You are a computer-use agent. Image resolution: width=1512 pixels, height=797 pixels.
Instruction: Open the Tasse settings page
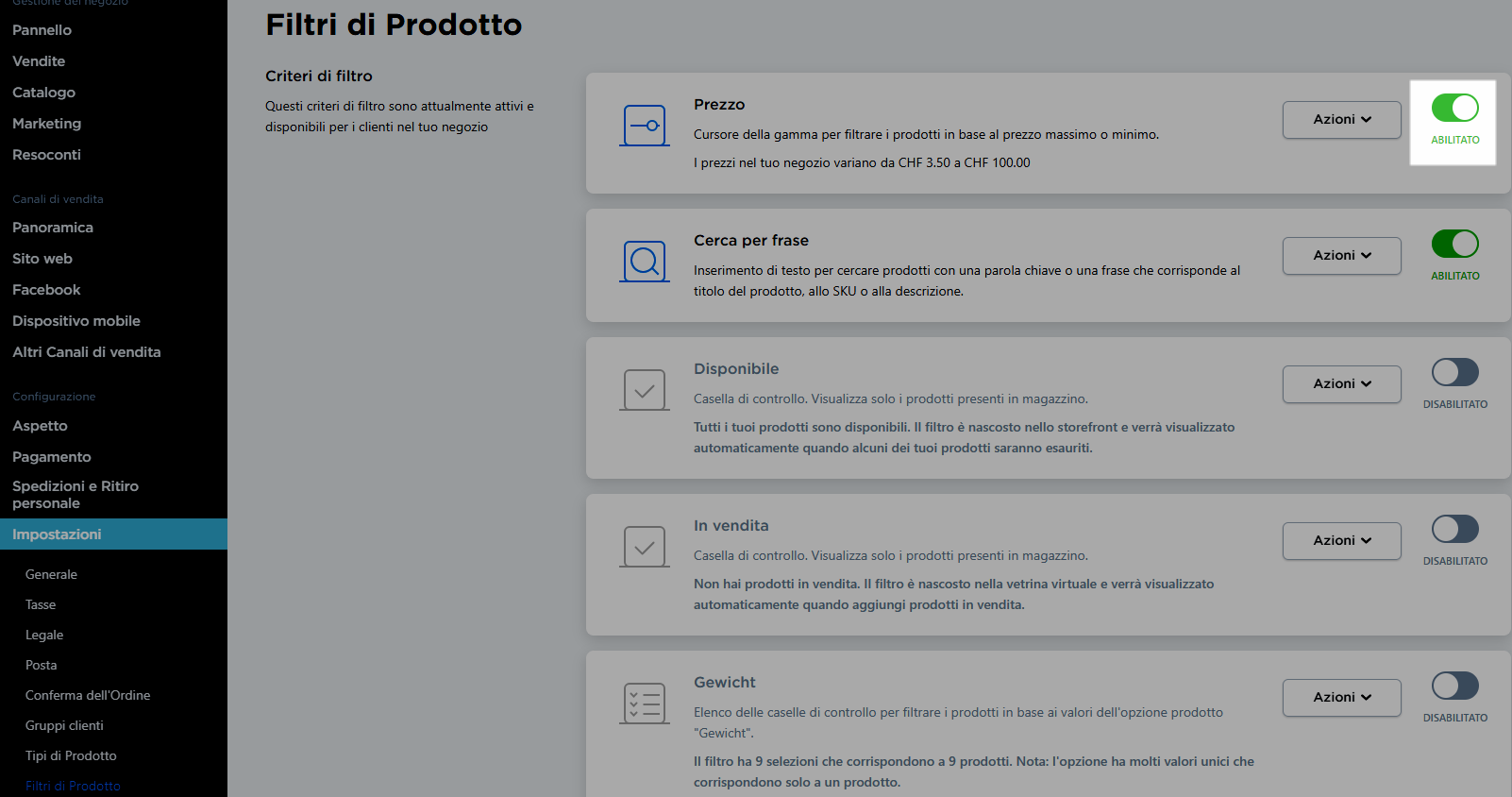pos(41,604)
